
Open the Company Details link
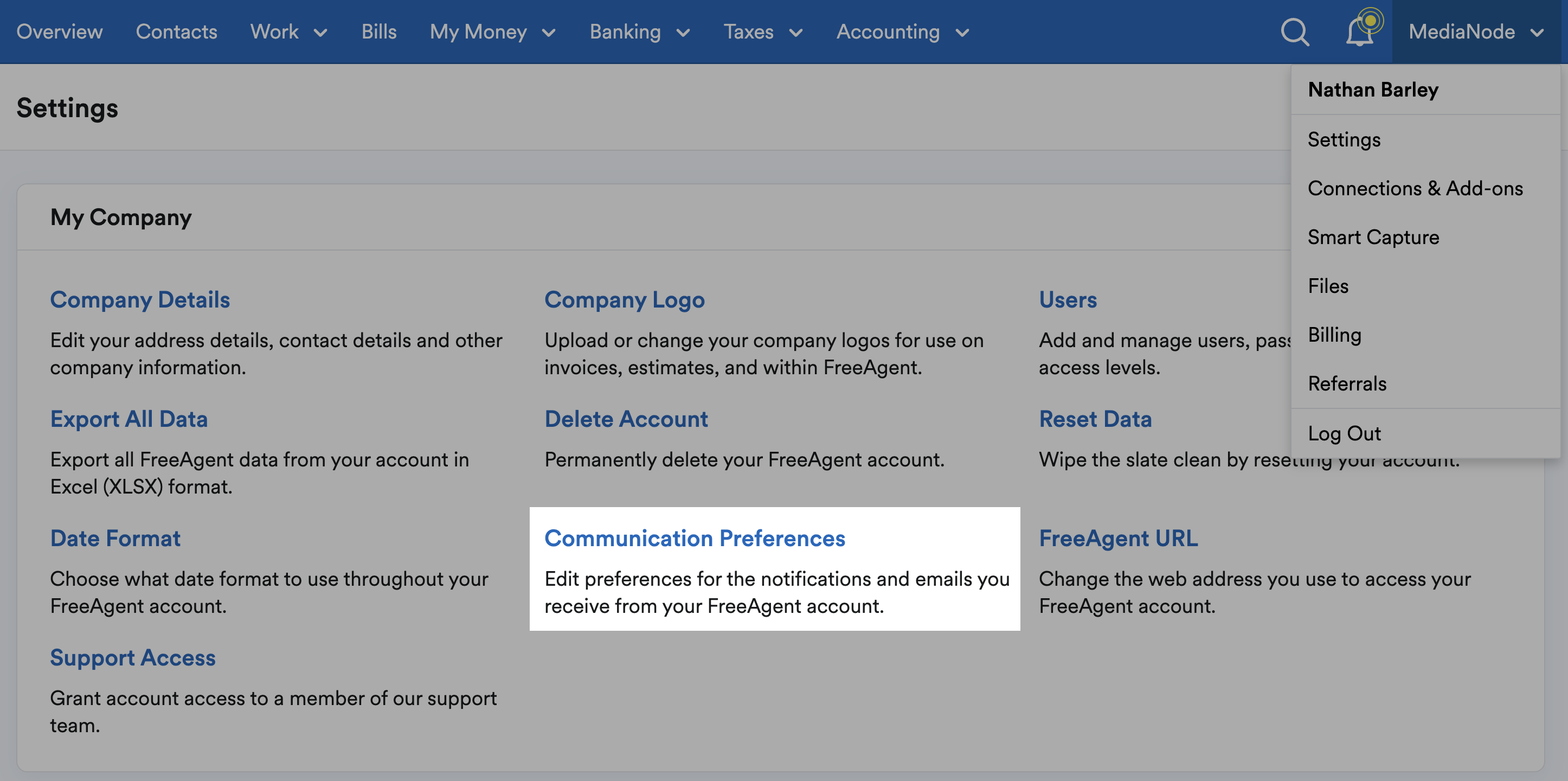click(x=140, y=299)
